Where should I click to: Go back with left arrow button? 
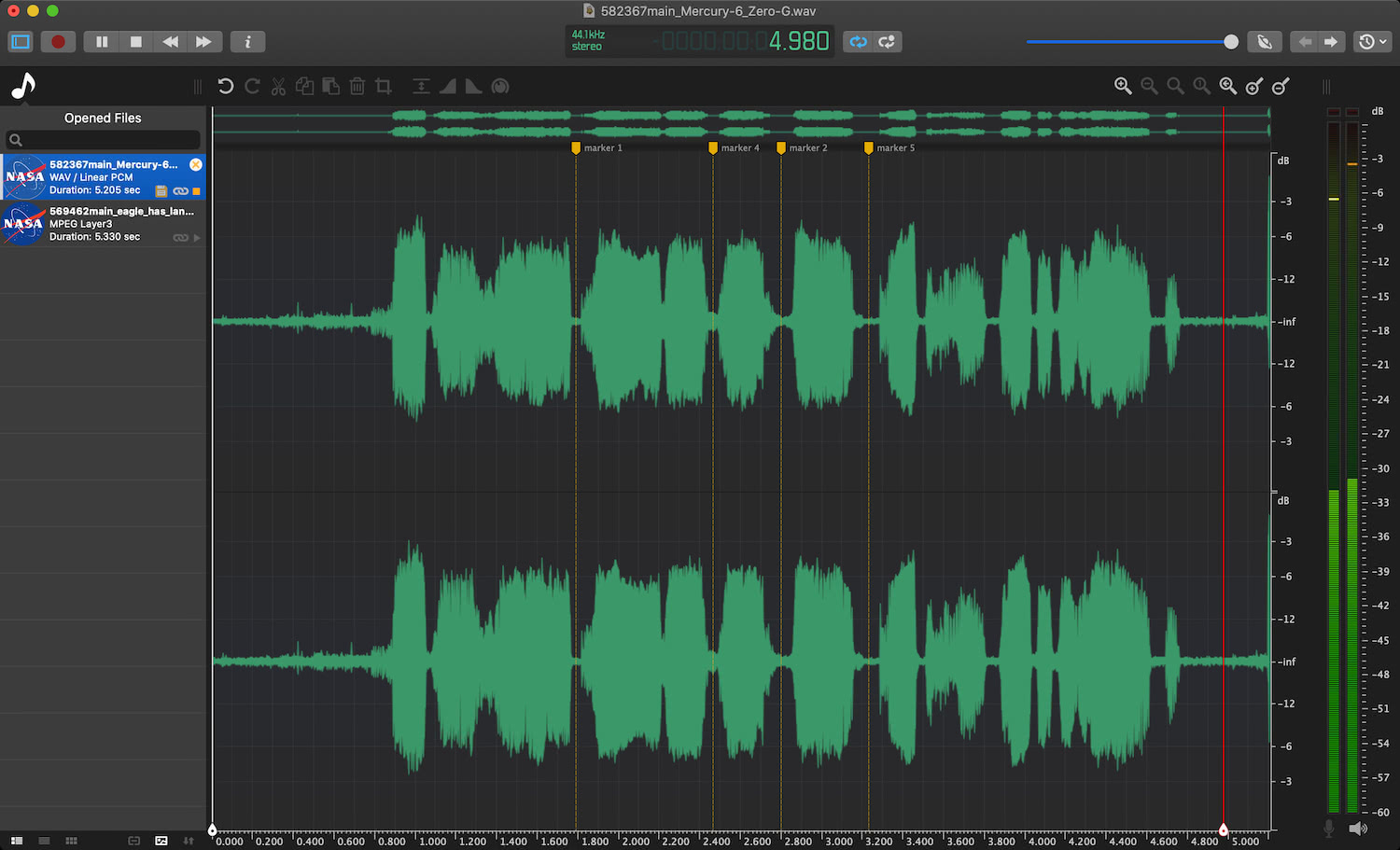[1305, 42]
